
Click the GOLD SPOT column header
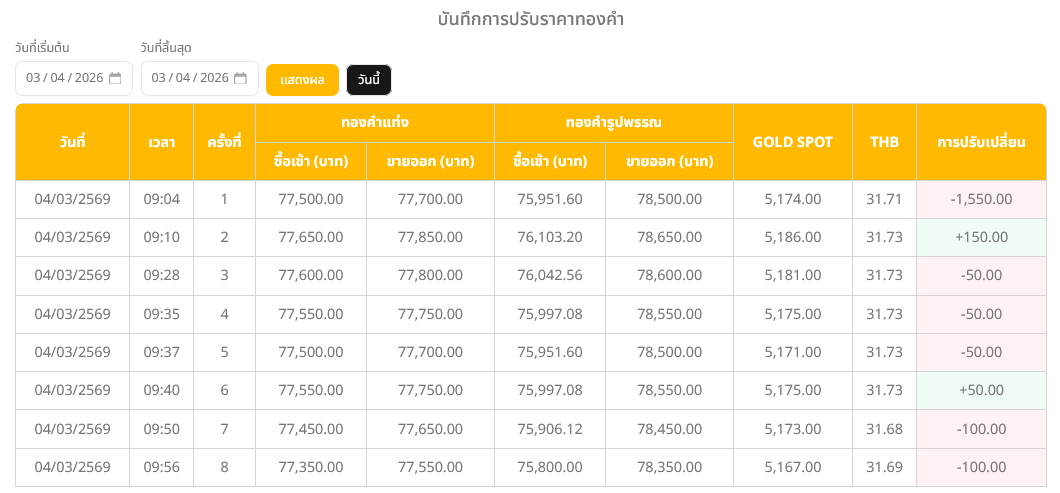tap(792, 142)
